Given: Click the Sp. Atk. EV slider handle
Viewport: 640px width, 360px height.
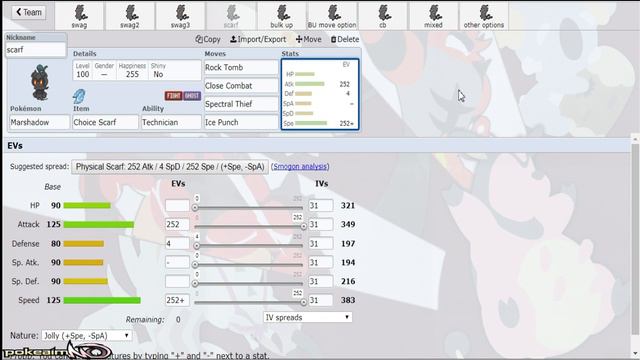Looking at the screenshot, I should (x=195, y=264).
